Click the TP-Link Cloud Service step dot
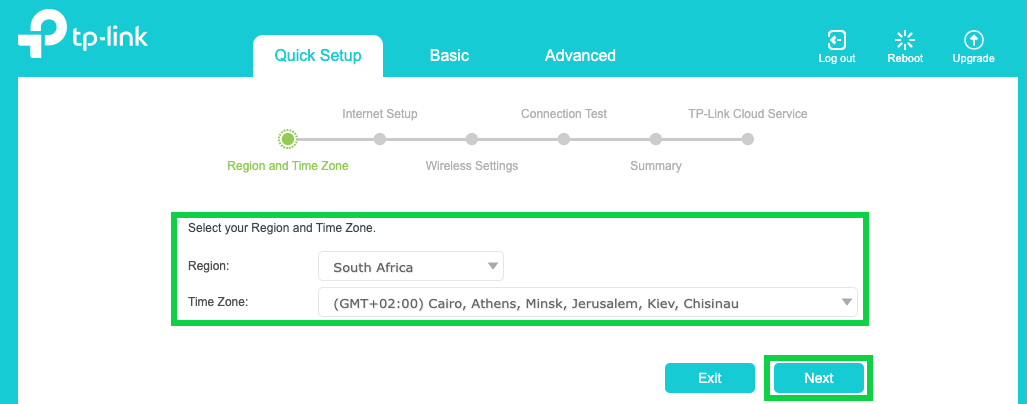Screen dimensions: 1027x404 (748, 139)
